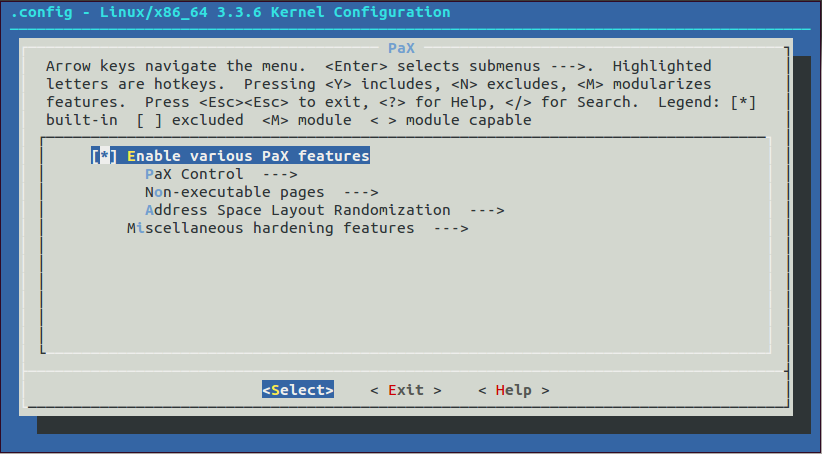Image resolution: width=822 pixels, height=454 pixels.
Task: Open Address Space Layout Randomization entry
Action: (298, 210)
